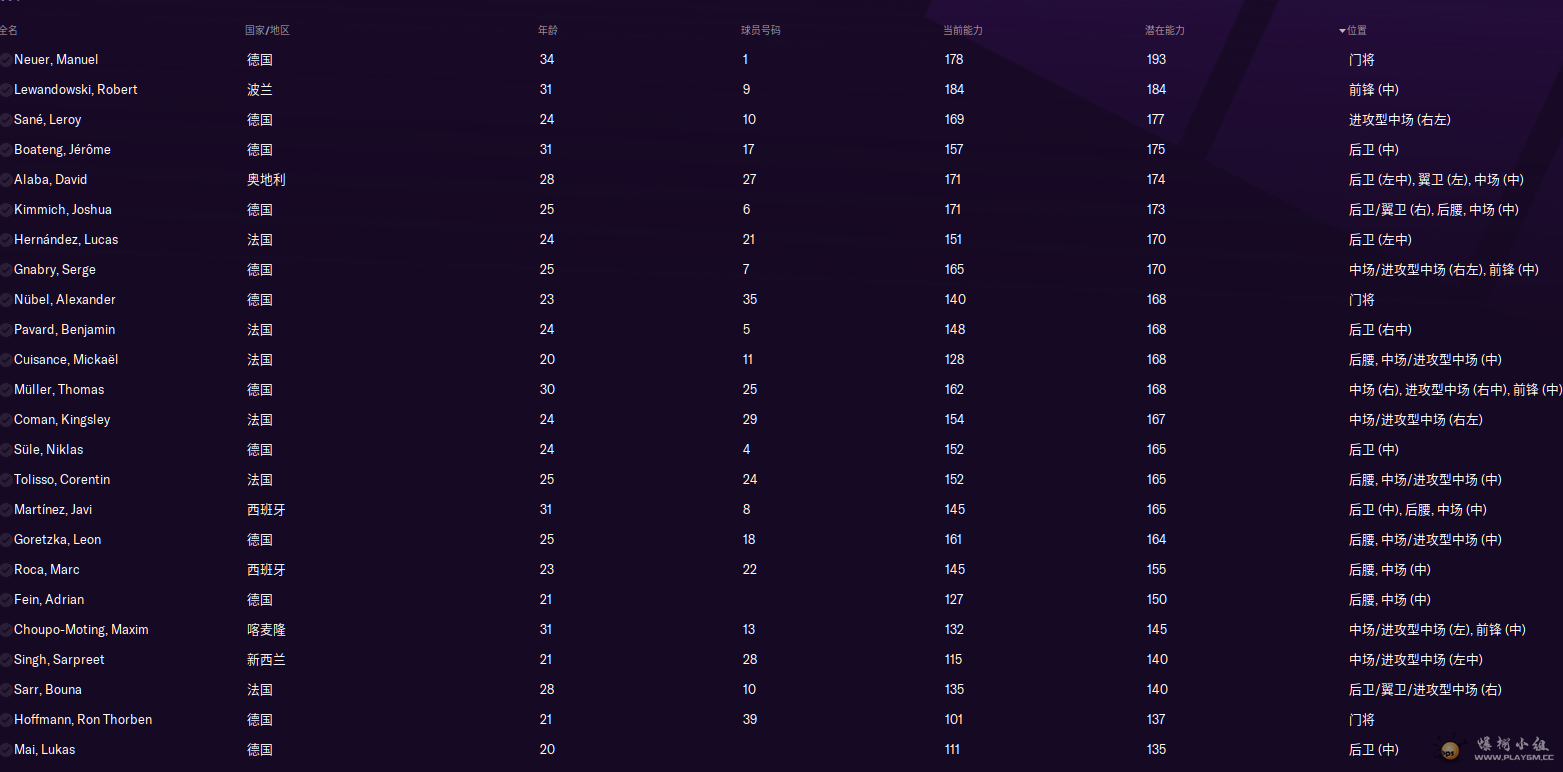
Task: Click the checkmark icon beside Neuer, Manuel
Action: click(x=6, y=60)
